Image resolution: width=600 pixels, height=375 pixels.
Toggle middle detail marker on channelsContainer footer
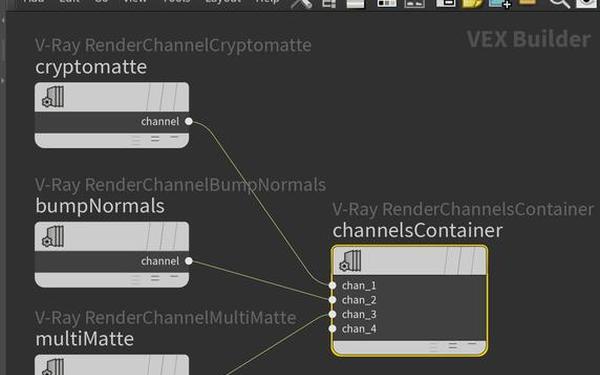pyautogui.click(x=453, y=347)
